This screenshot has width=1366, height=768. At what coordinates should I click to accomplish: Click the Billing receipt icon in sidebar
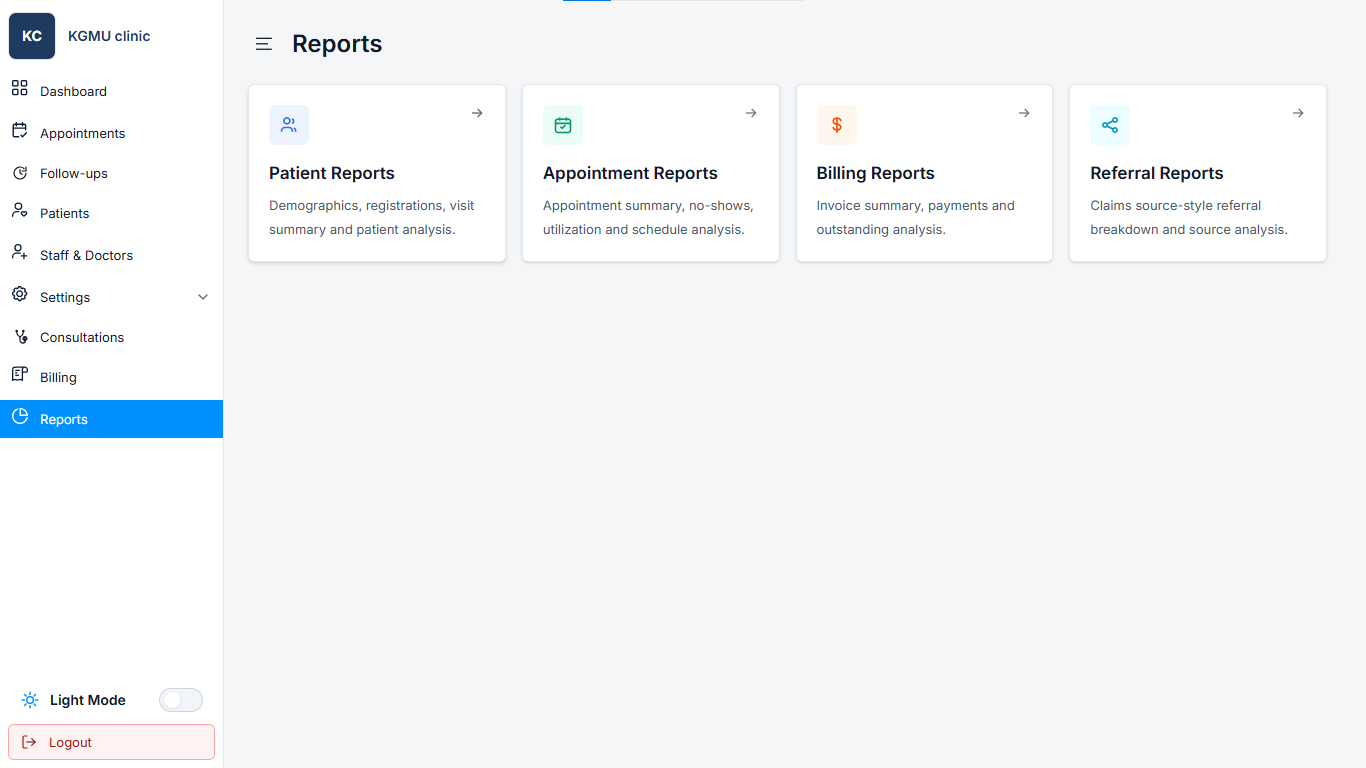[x=19, y=374]
